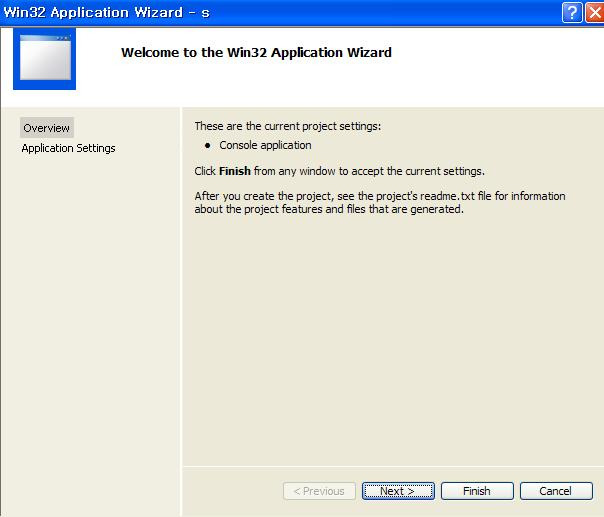Close the wizard with the red X

tap(595, 13)
